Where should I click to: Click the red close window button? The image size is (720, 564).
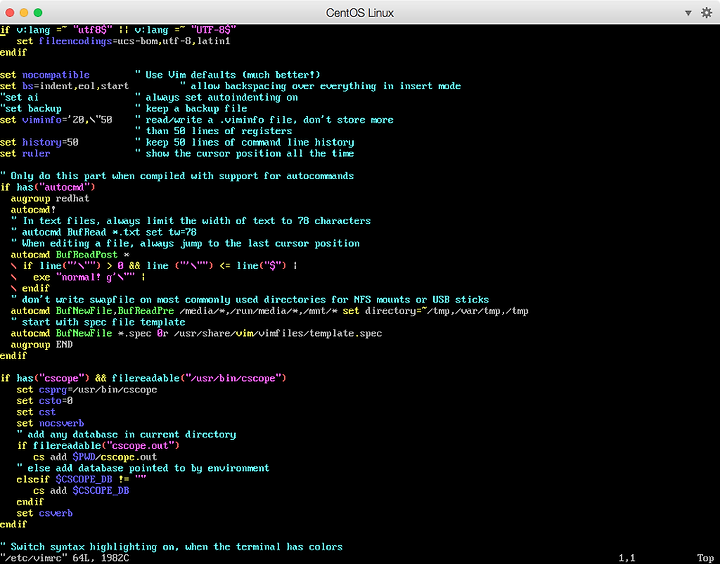coord(10,12)
